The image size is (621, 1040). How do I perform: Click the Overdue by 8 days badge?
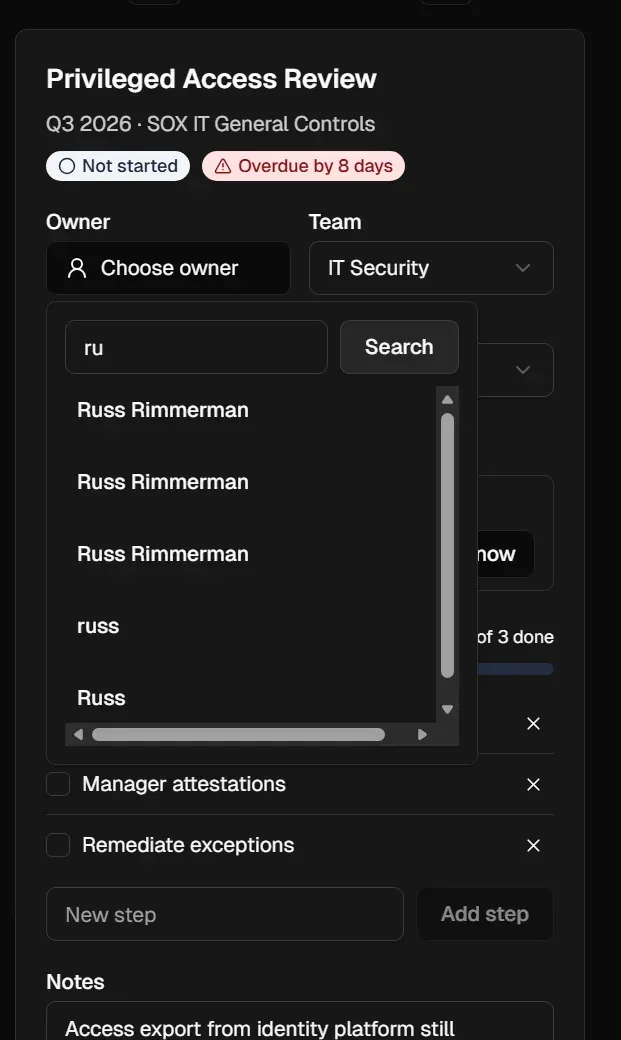click(303, 166)
